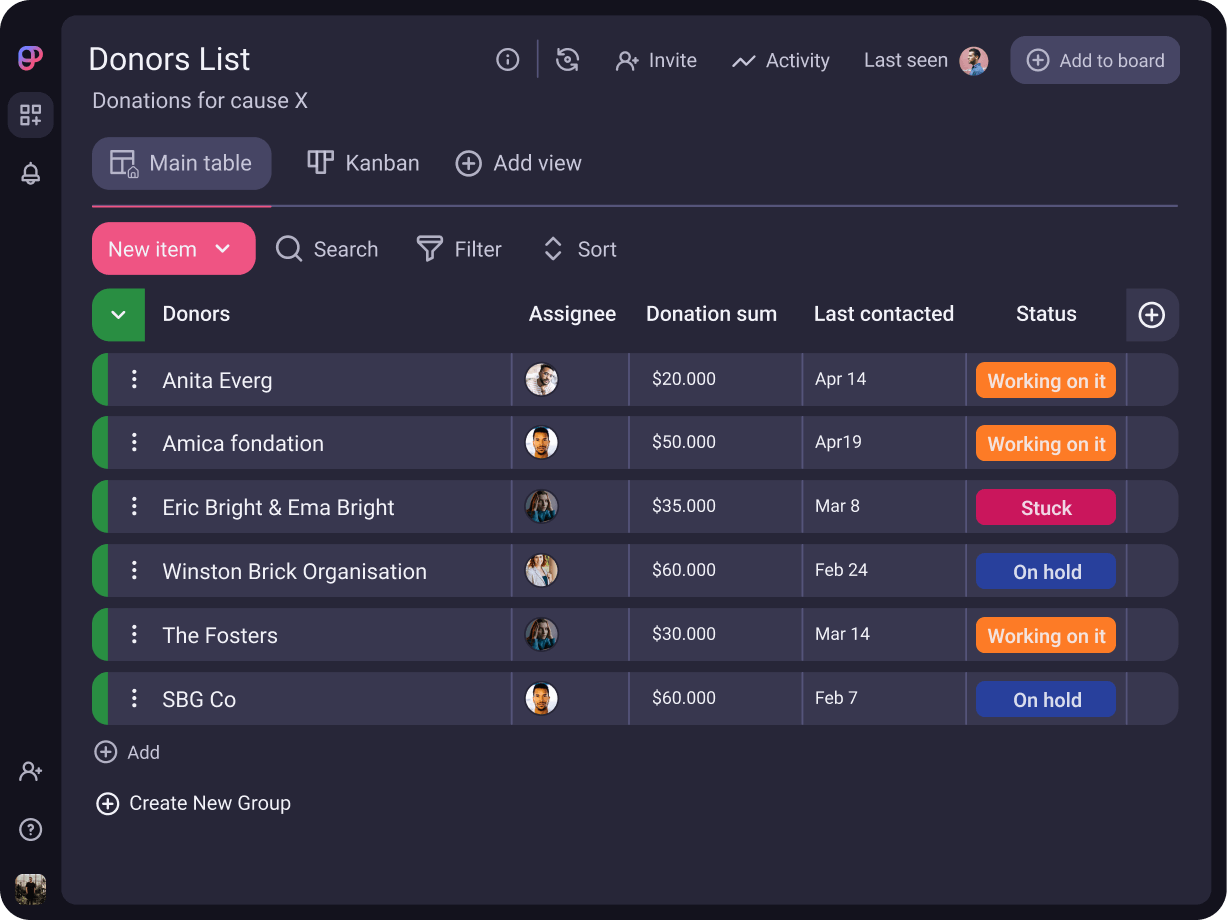
Task: Open the options menu for Eric Bright row
Action: pyautogui.click(x=134, y=506)
